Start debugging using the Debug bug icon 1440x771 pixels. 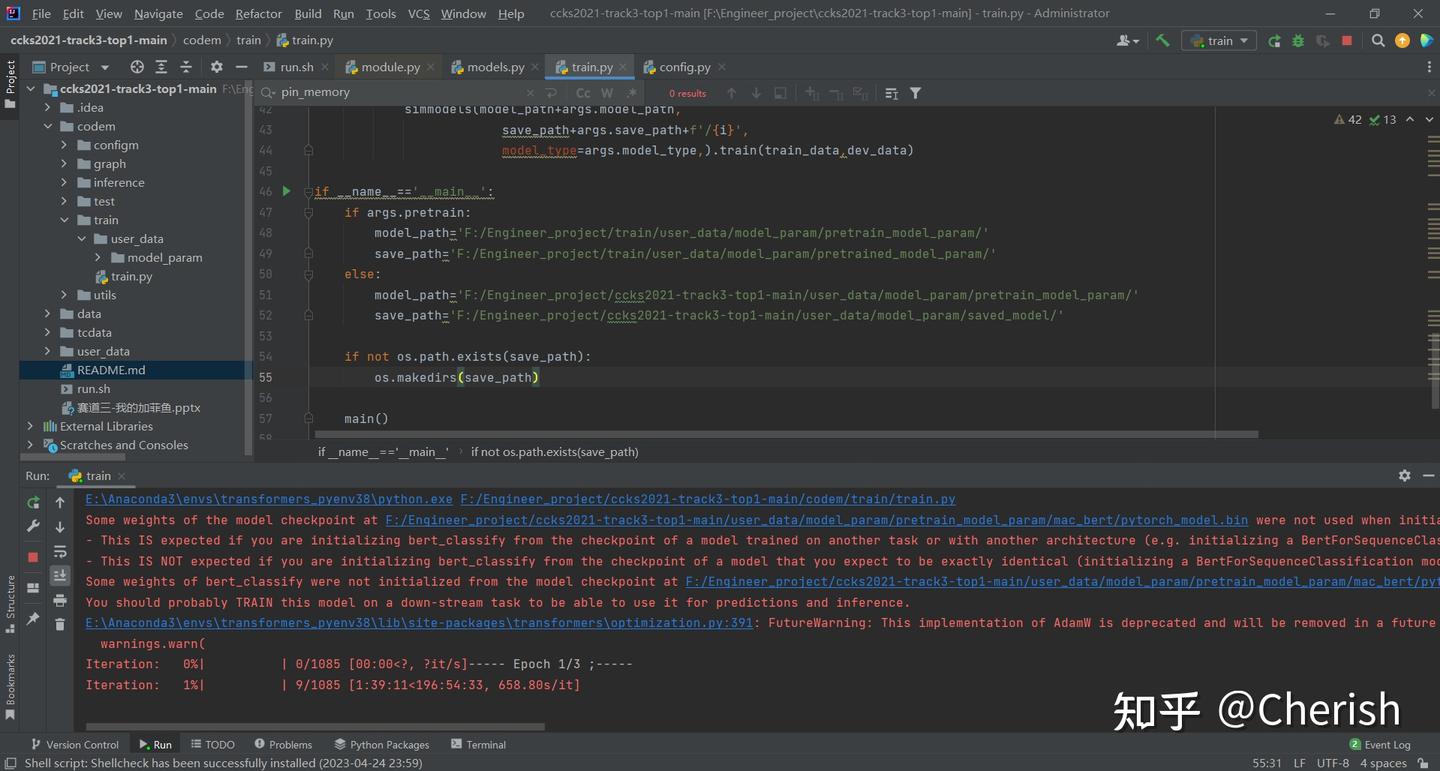point(1297,40)
